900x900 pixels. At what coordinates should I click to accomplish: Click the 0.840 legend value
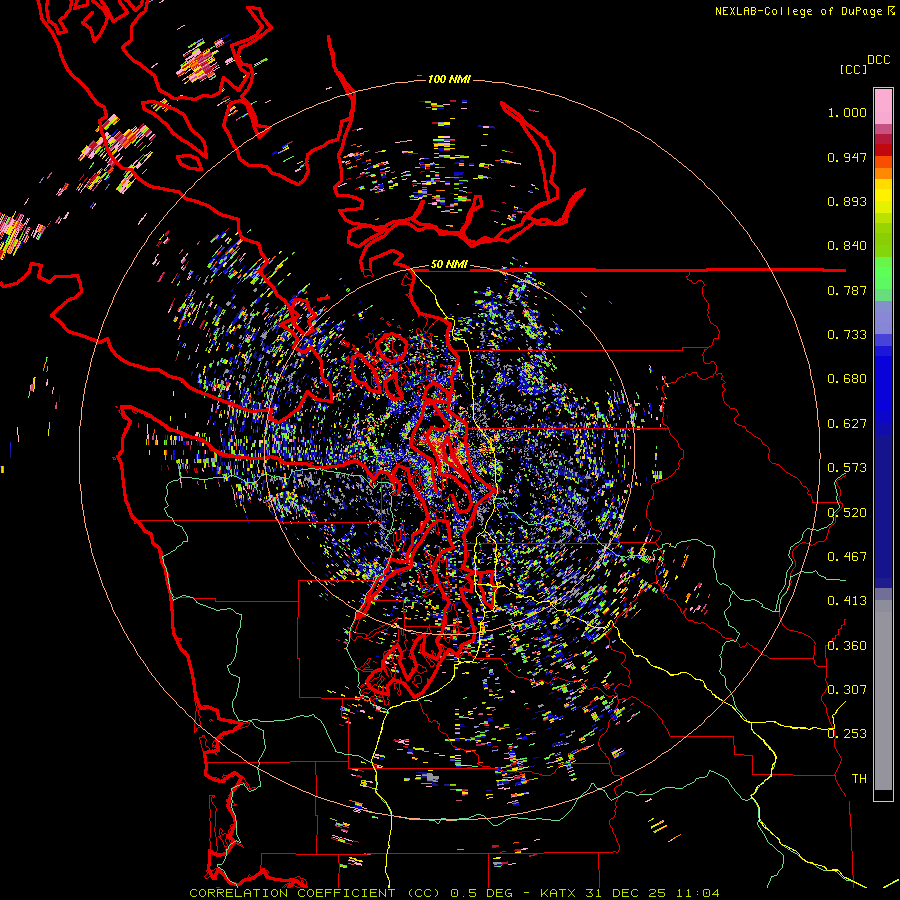[x=847, y=246]
